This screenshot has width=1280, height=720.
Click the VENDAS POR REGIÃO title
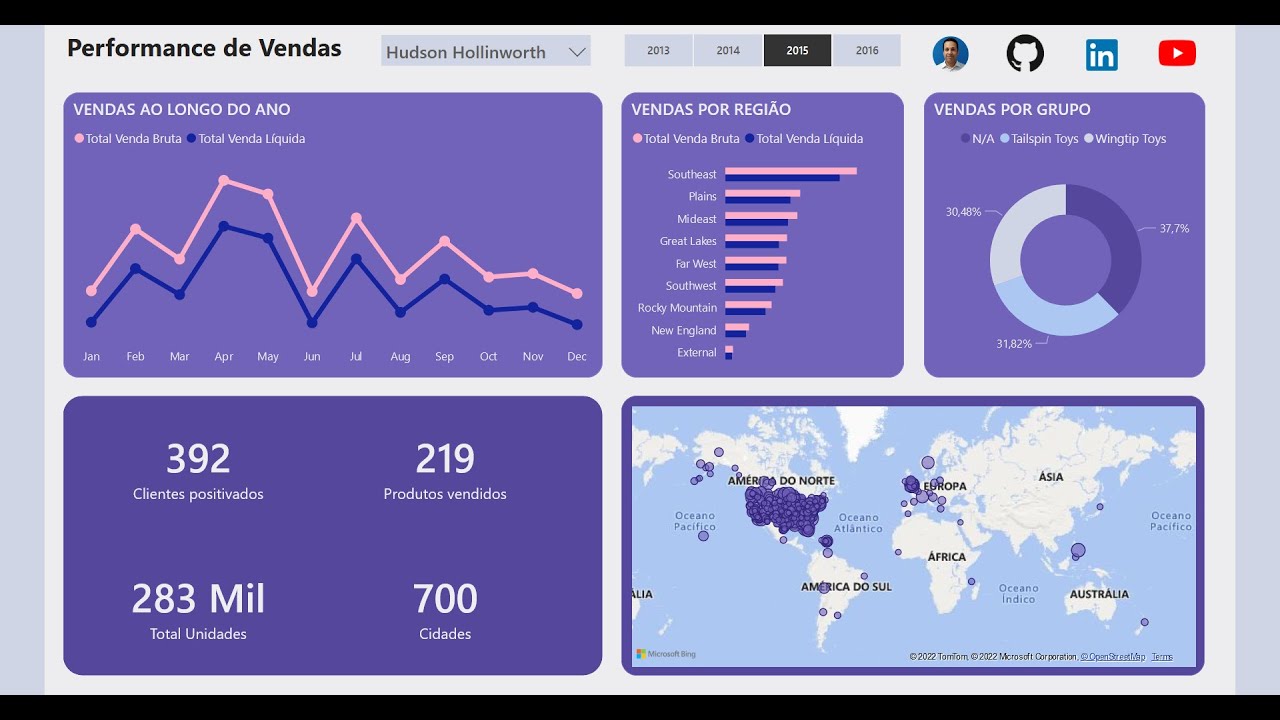711,109
